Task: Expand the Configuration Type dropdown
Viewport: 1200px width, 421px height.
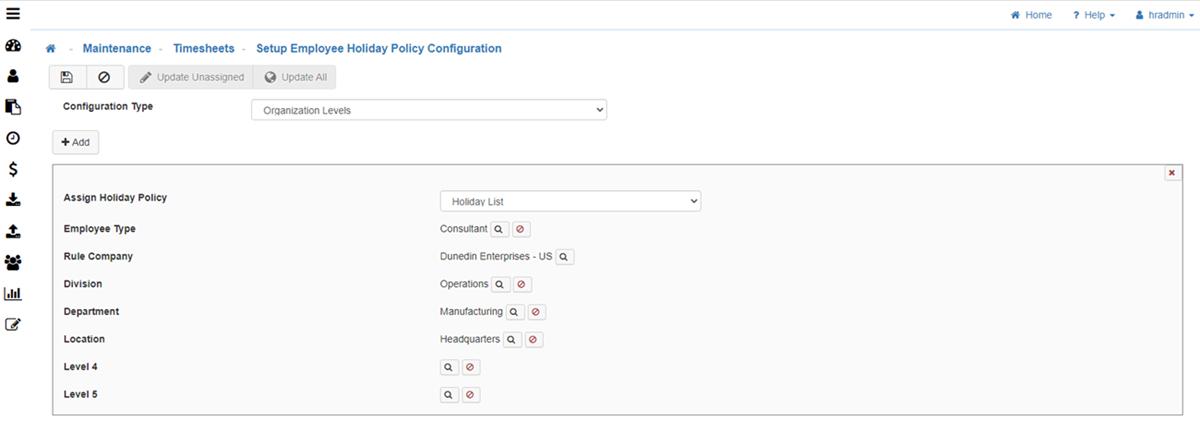Action: pyautogui.click(x=428, y=110)
